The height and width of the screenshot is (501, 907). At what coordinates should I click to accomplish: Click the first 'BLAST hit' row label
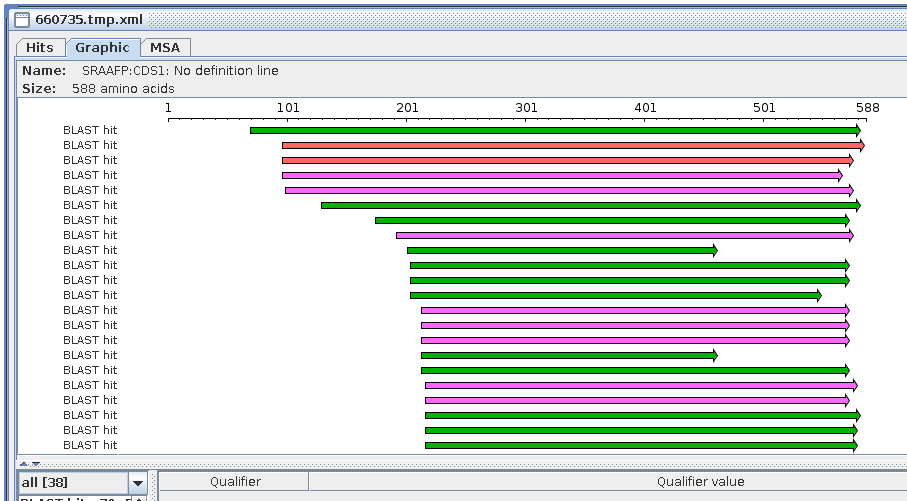[x=90, y=130]
